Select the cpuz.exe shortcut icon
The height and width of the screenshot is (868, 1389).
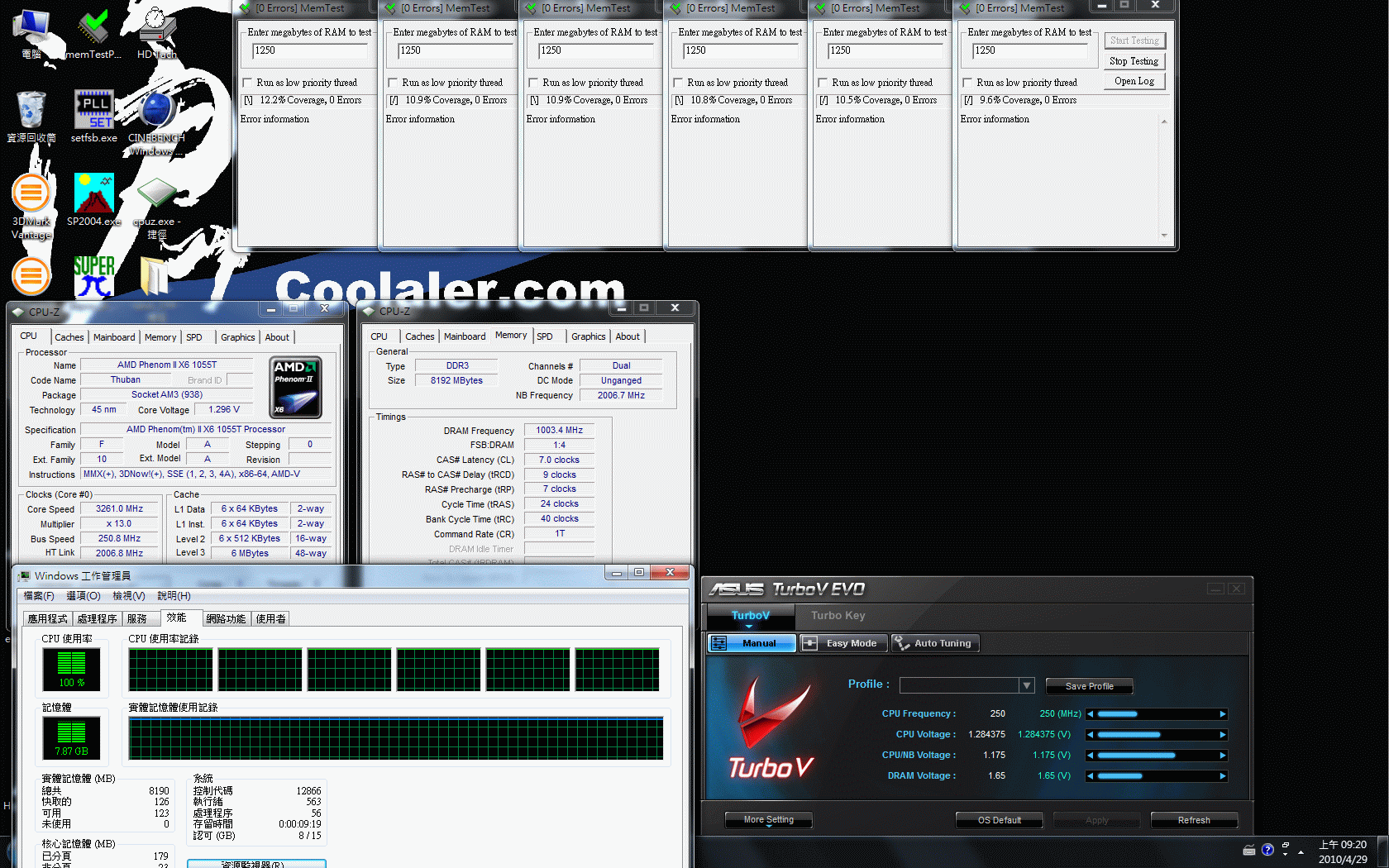[156, 207]
